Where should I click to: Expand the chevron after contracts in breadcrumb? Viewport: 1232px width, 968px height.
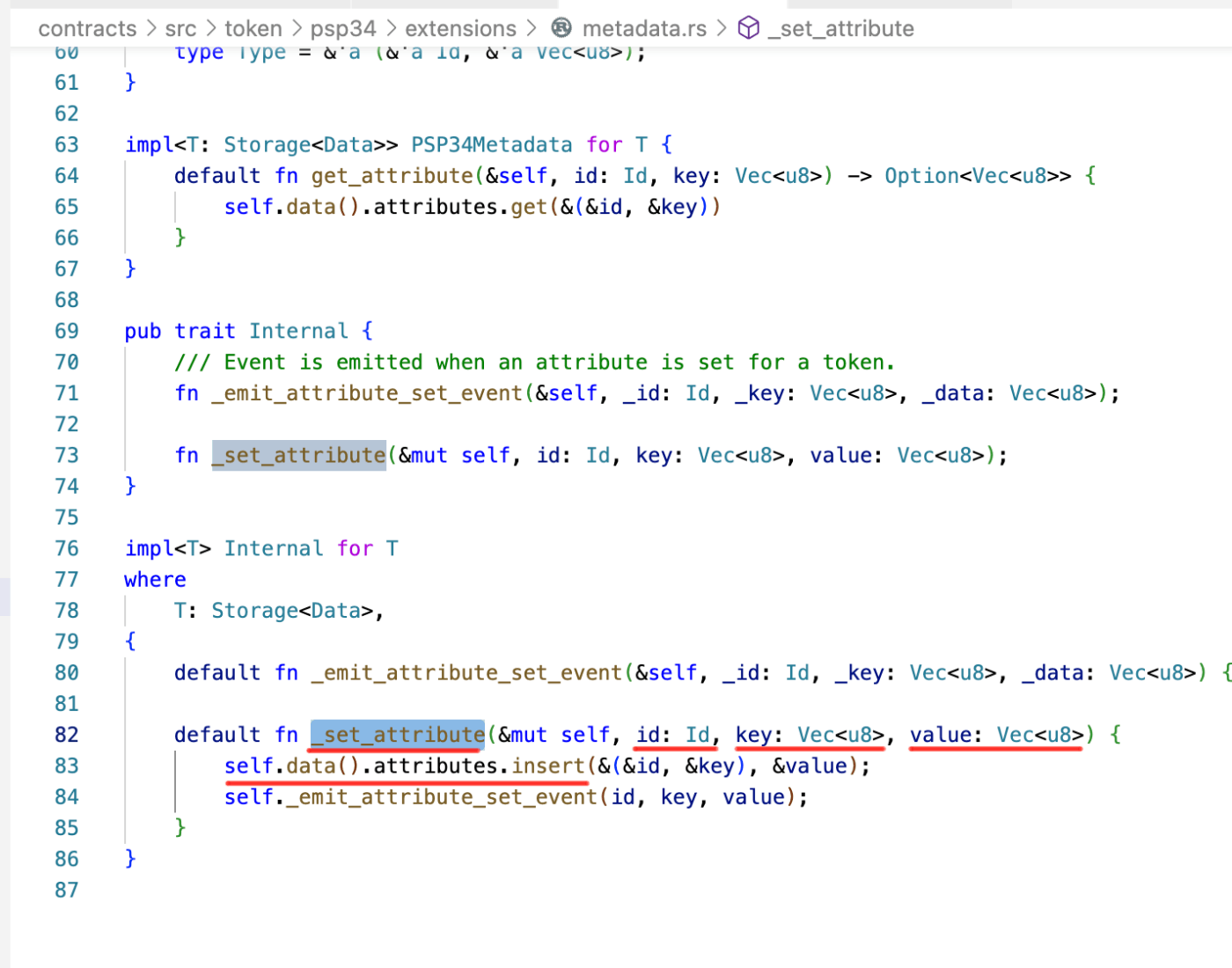[151, 29]
